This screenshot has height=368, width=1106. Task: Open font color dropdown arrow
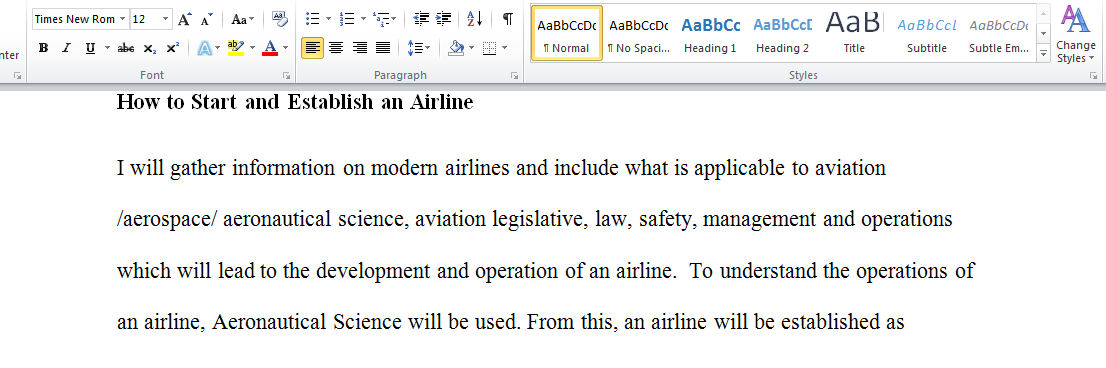click(x=285, y=49)
